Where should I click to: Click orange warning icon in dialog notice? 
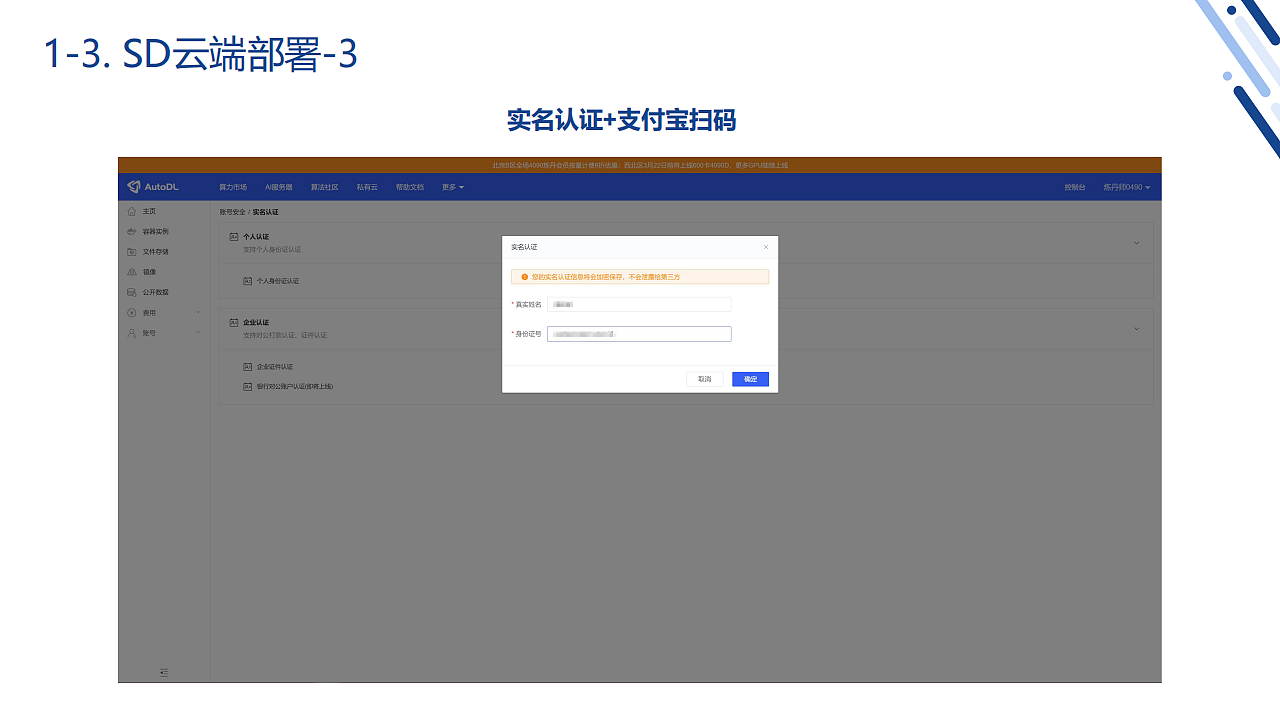click(524, 277)
